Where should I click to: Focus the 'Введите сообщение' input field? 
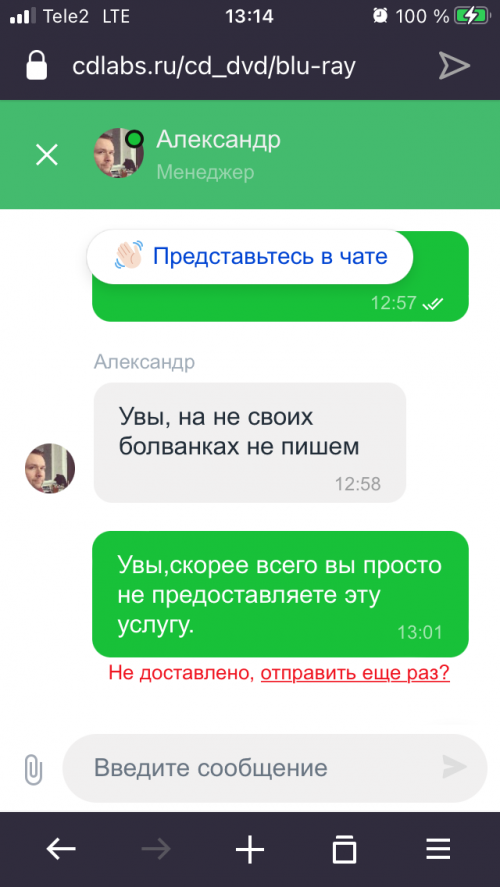point(275,768)
